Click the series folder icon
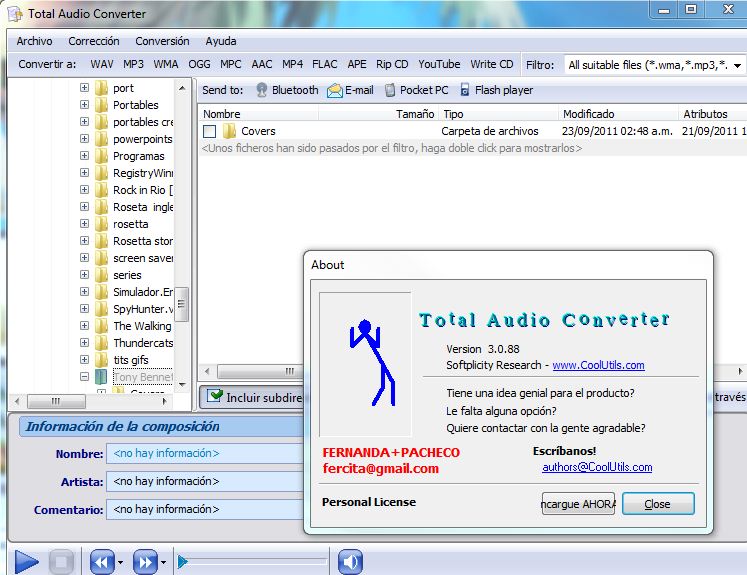Viewport: 747px width, 575px height. (101, 275)
